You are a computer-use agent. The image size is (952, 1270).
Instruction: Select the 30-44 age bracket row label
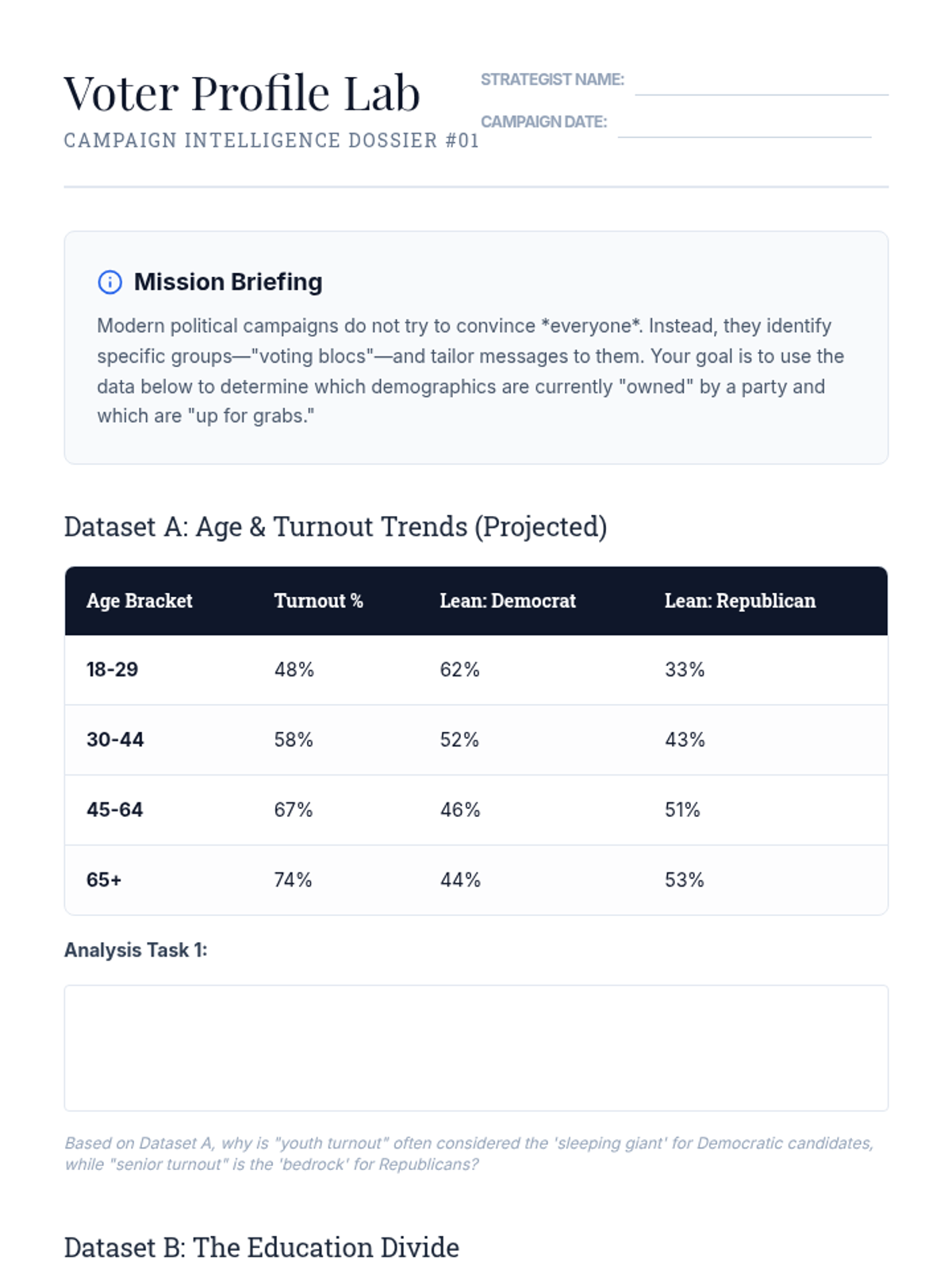click(115, 740)
